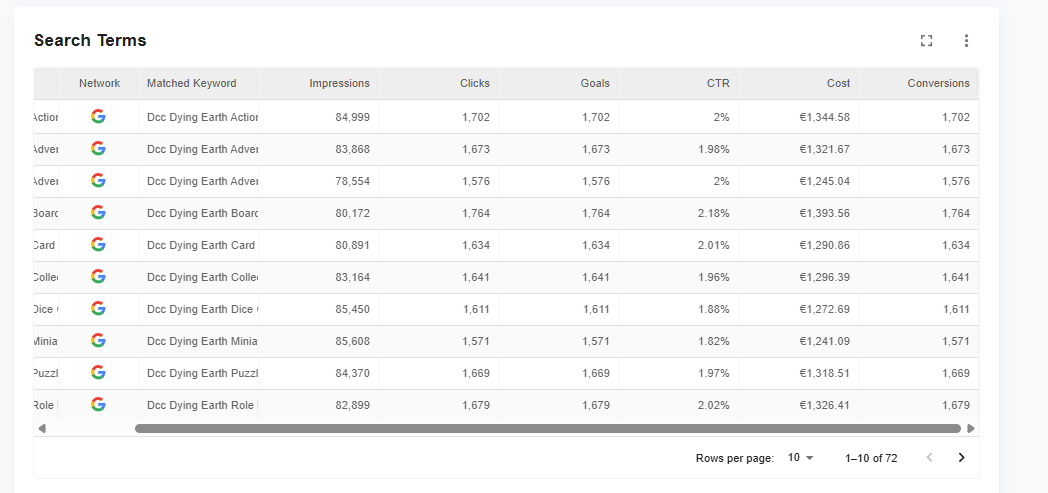Click the 83,868 impressions cell

[318, 149]
